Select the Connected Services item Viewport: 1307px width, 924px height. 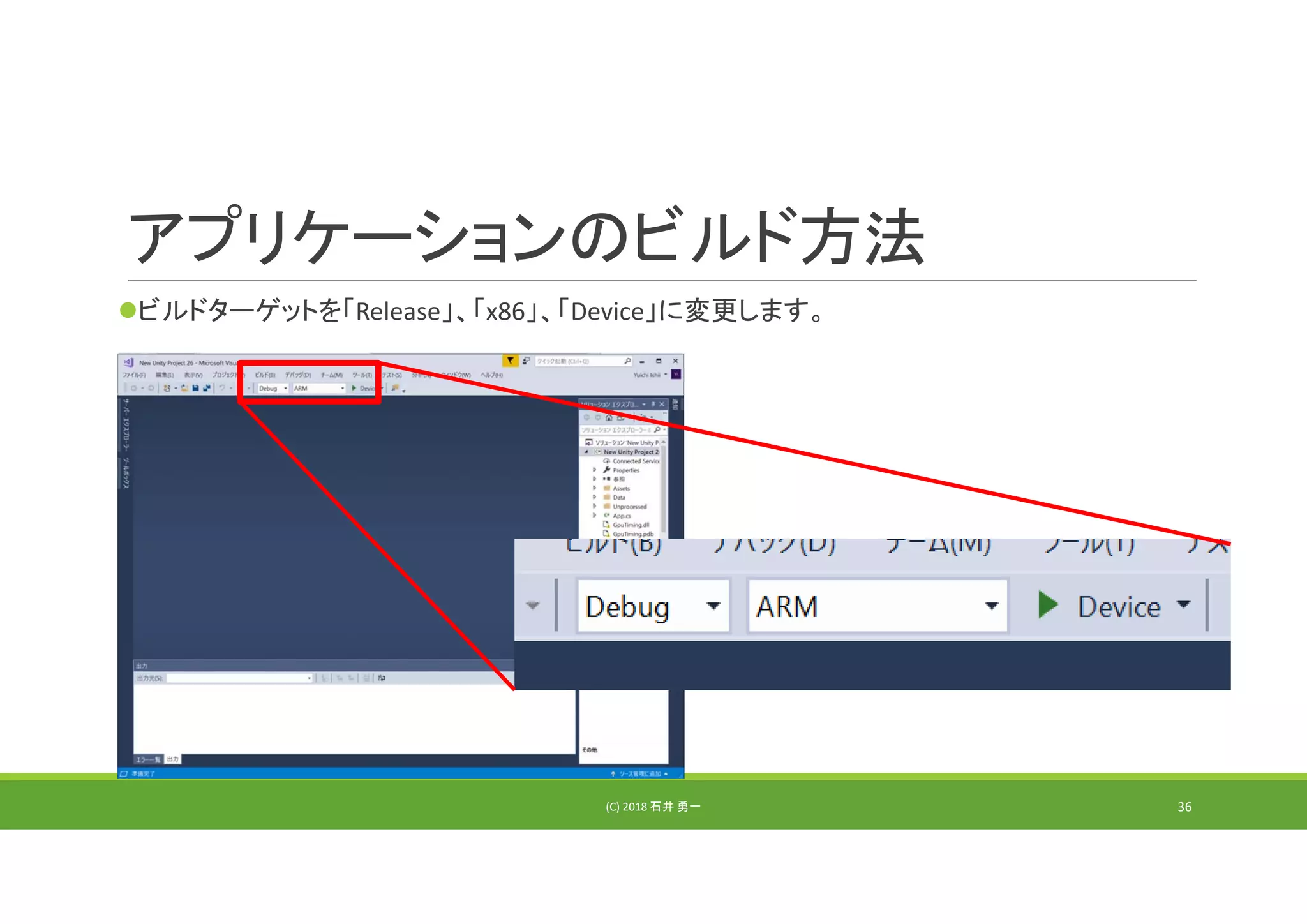click(x=631, y=461)
